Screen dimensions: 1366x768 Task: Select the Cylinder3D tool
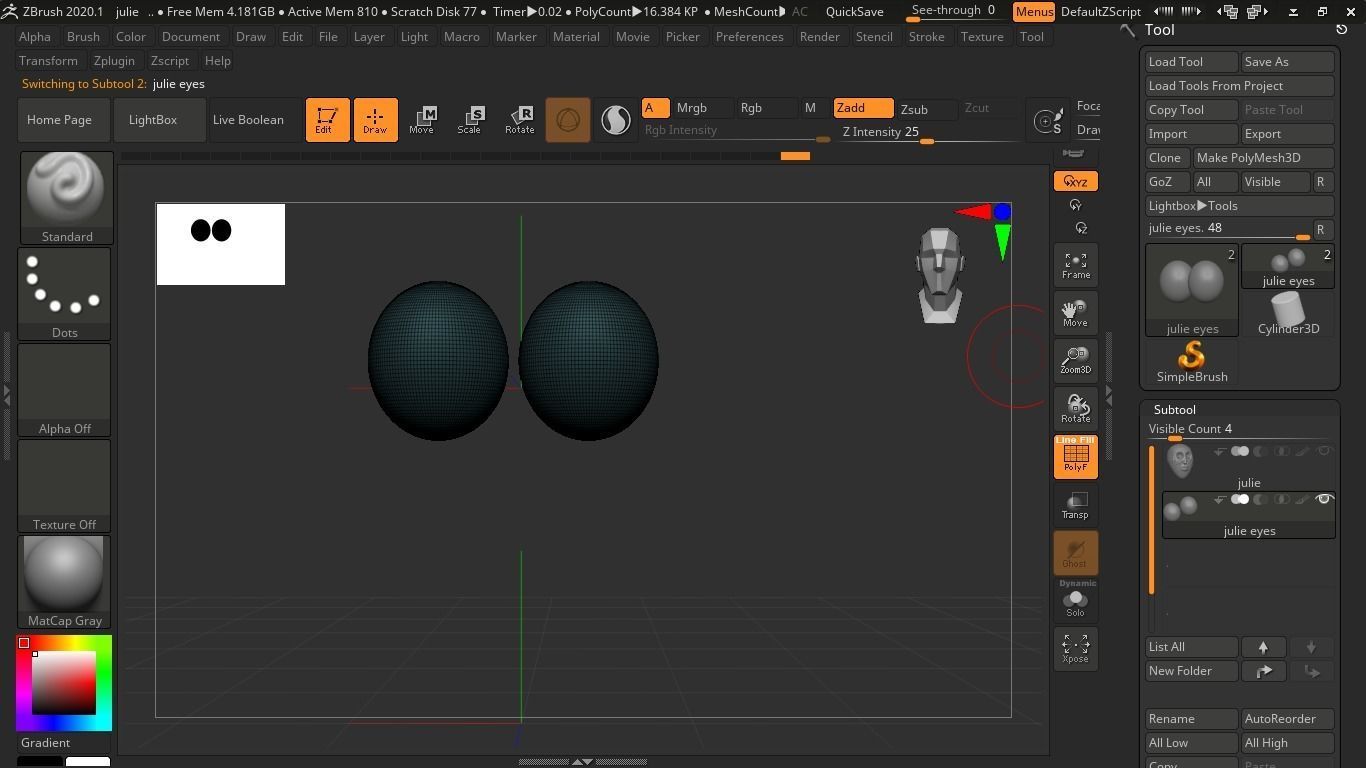pos(1288,314)
